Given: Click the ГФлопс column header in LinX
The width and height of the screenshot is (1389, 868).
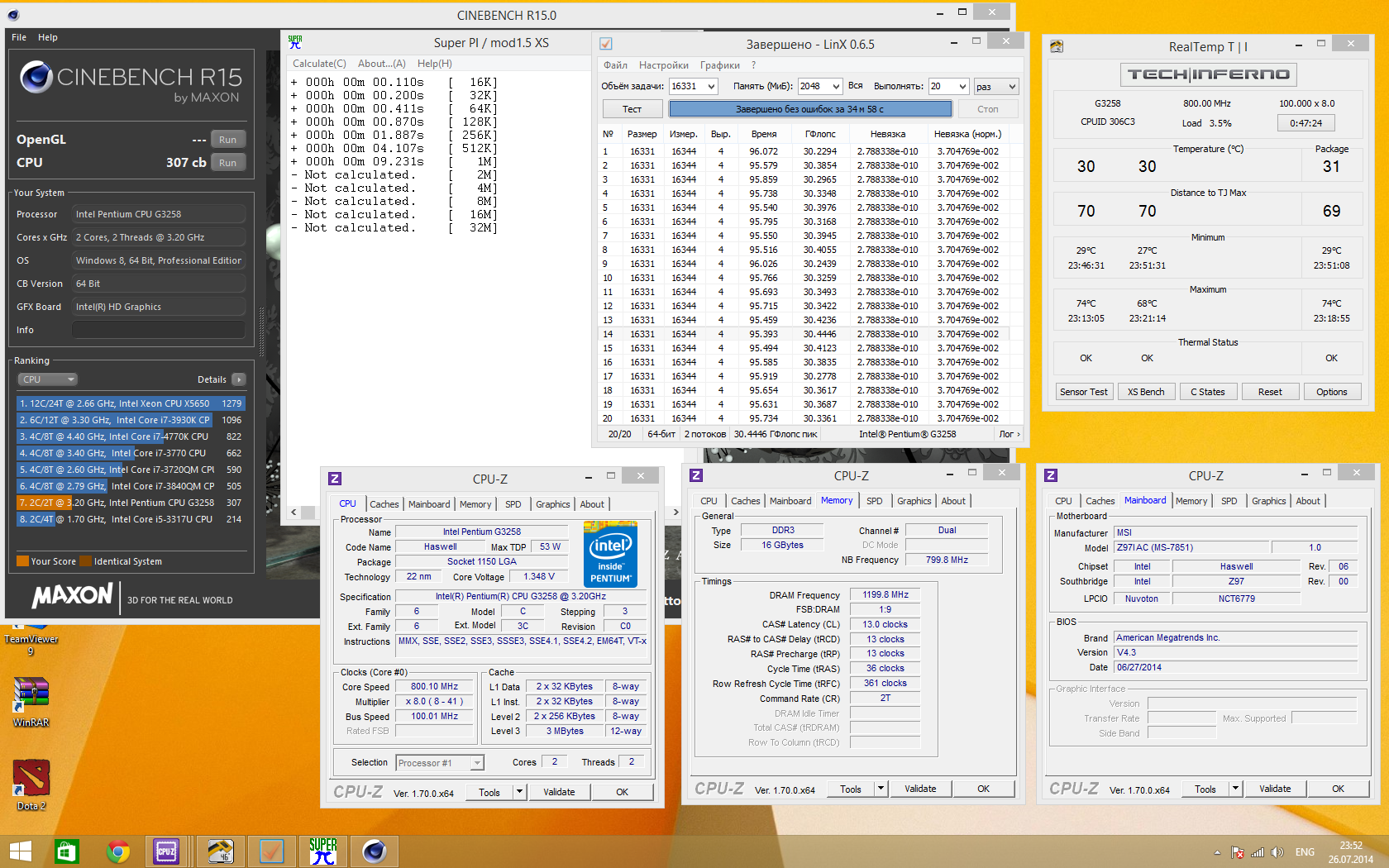Looking at the screenshot, I should pyautogui.click(x=820, y=134).
